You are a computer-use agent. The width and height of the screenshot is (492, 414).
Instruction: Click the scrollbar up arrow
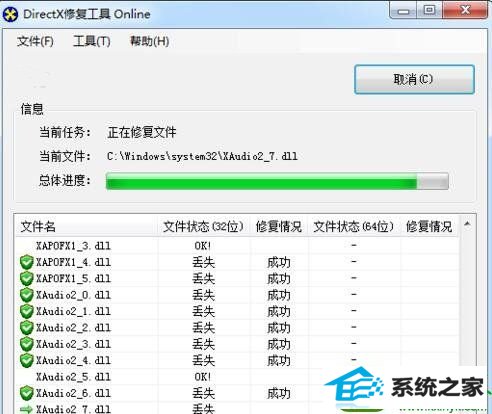click(x=467, y=224)
